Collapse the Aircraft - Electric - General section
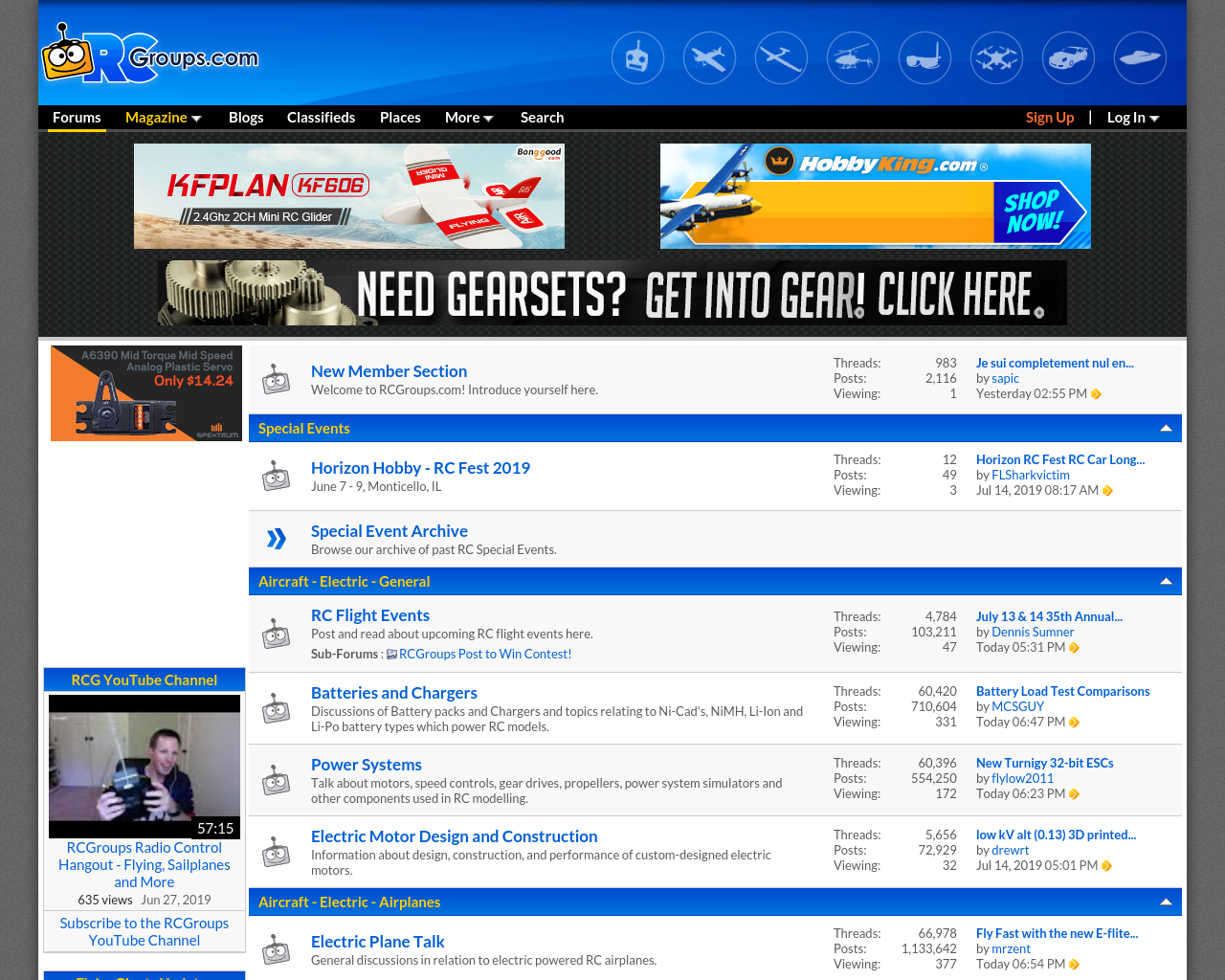 (x=1166, y=581)
